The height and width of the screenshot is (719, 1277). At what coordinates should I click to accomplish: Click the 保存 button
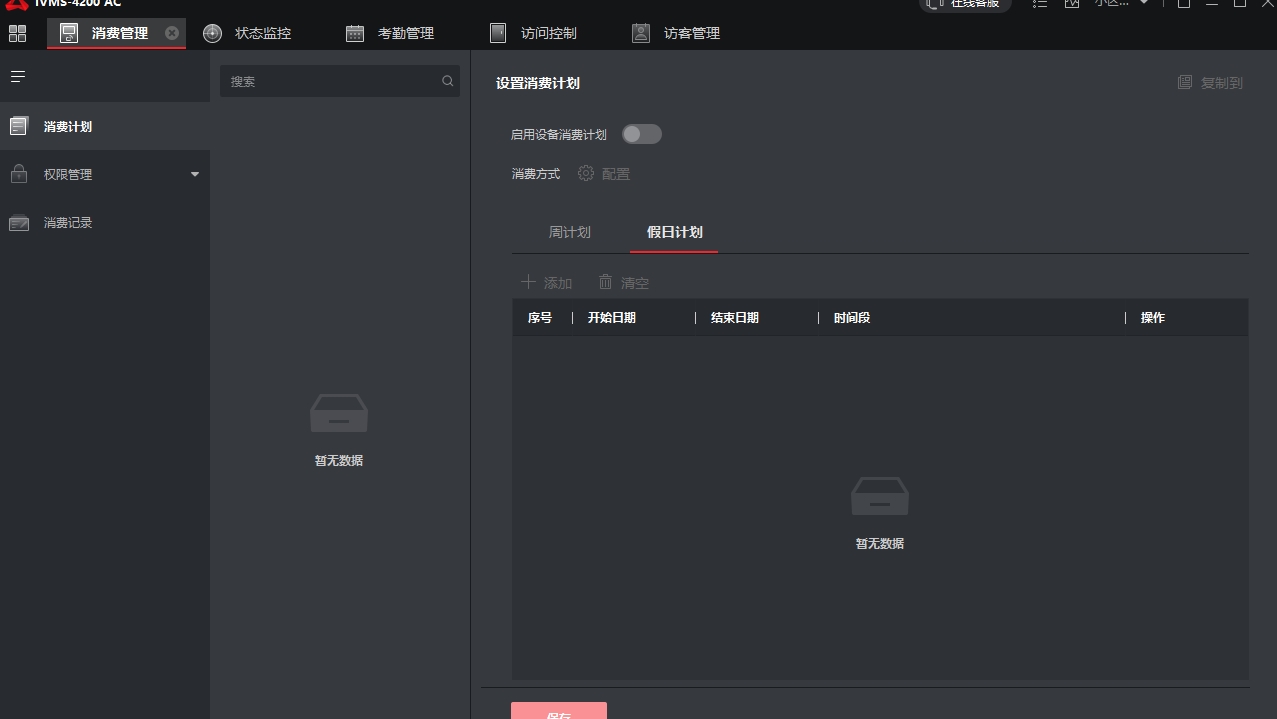coord(559,711)
